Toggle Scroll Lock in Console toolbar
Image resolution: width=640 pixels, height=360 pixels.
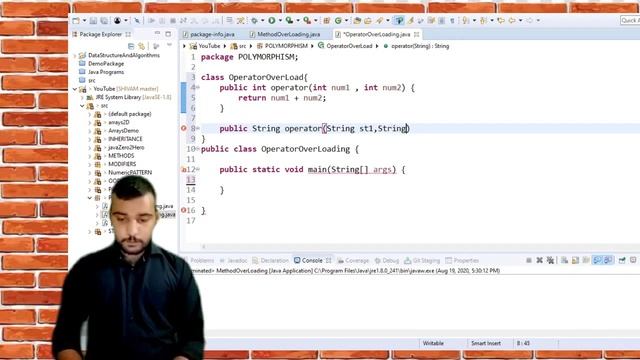click(576, 260)
